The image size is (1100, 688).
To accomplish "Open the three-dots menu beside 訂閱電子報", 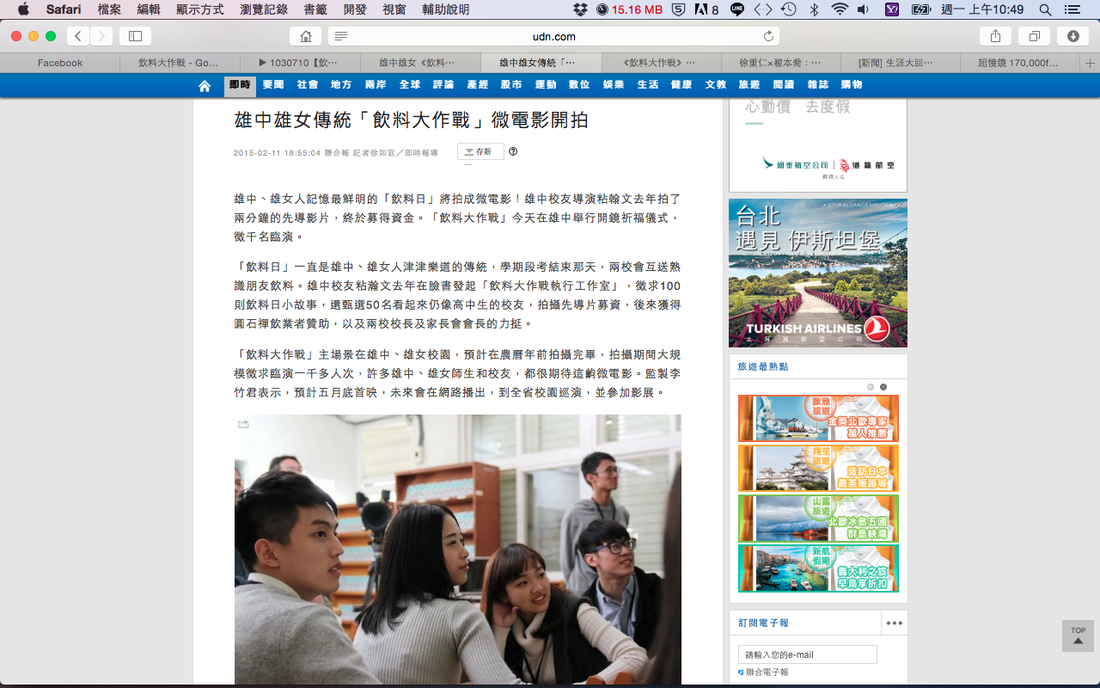I will (894, 623).
